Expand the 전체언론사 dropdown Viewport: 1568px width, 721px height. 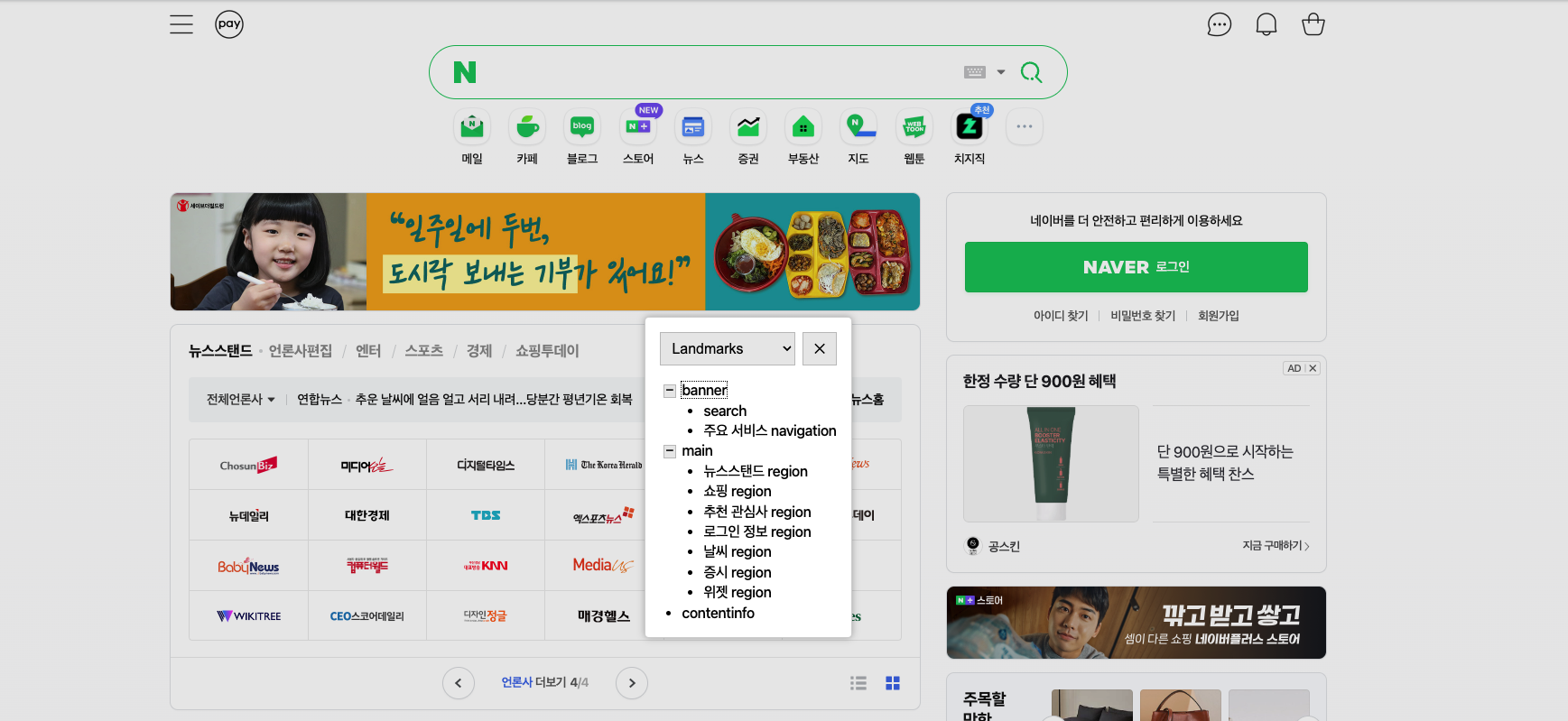pos(241,400)
